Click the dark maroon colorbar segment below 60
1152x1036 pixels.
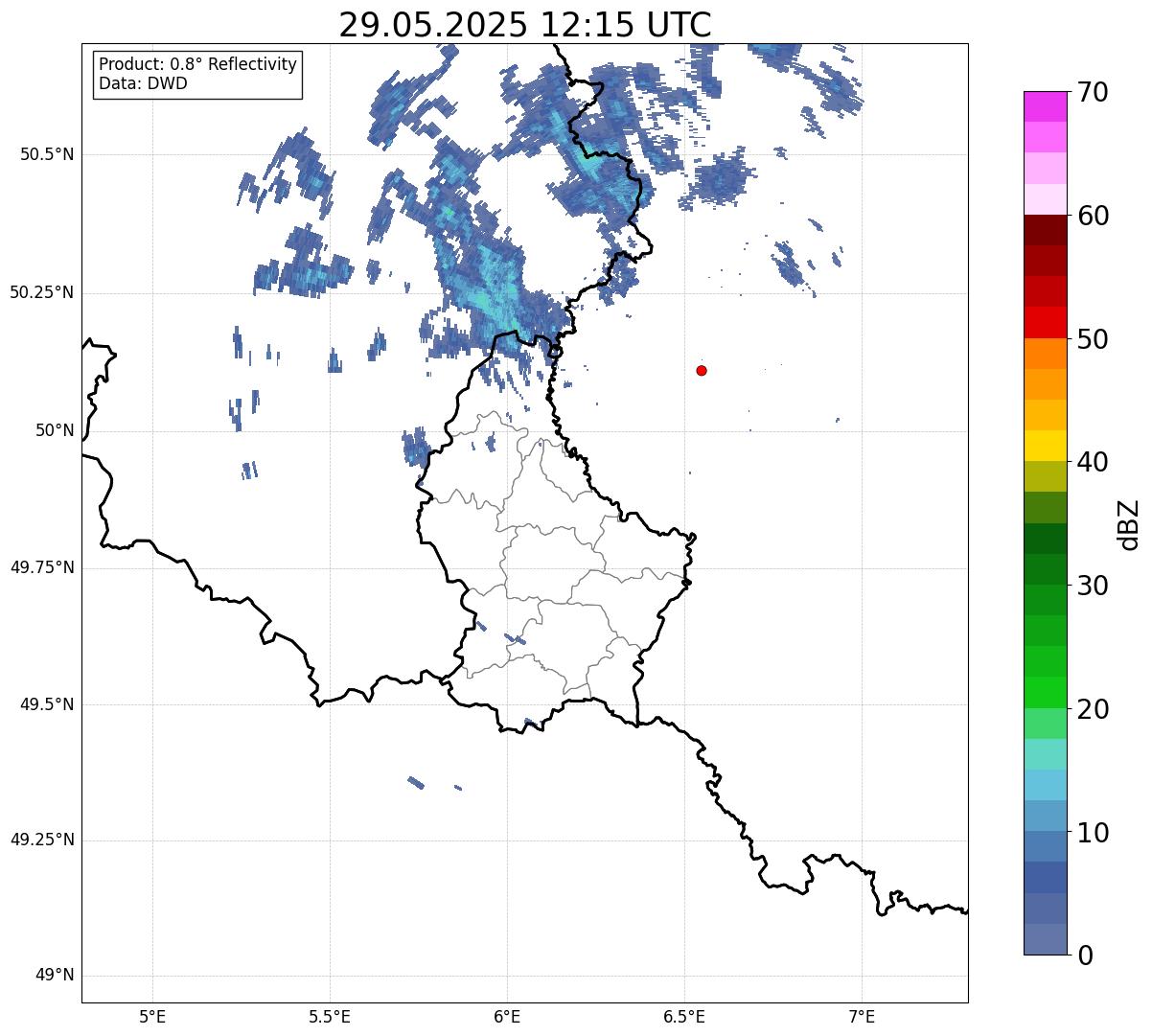[x=1046, y=230]
